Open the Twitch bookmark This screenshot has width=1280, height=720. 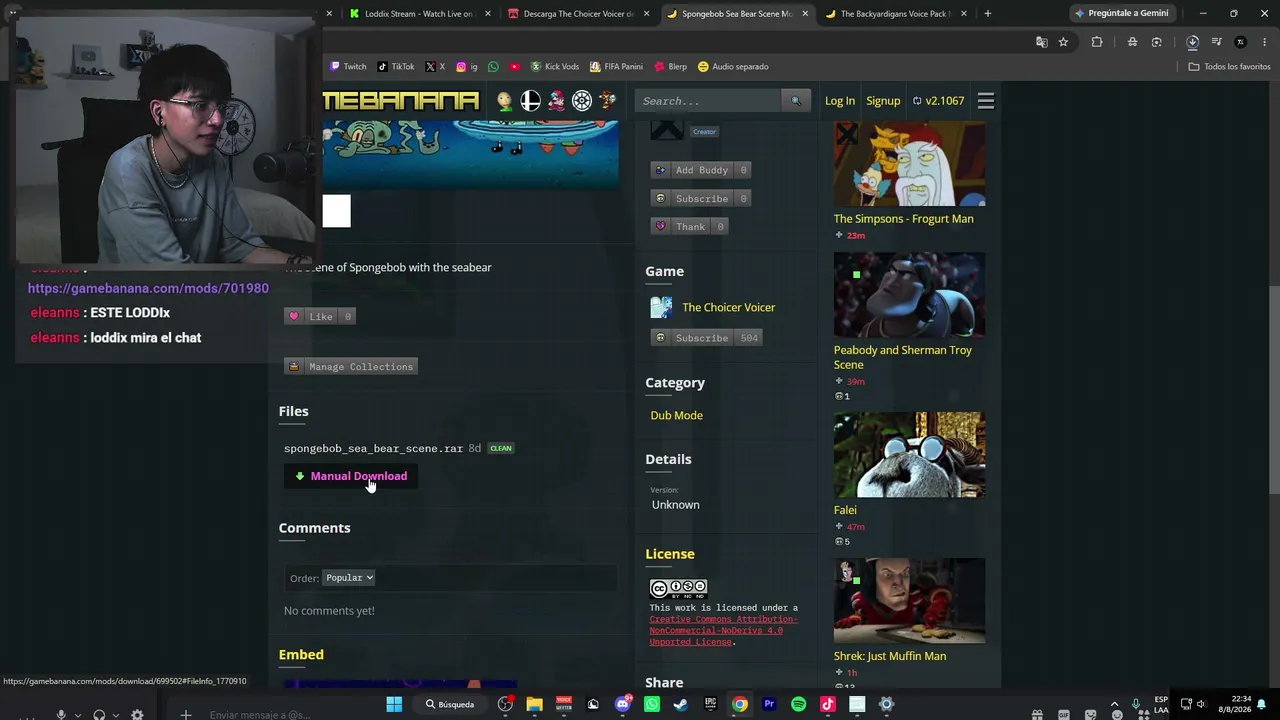[x=349, y=67]
